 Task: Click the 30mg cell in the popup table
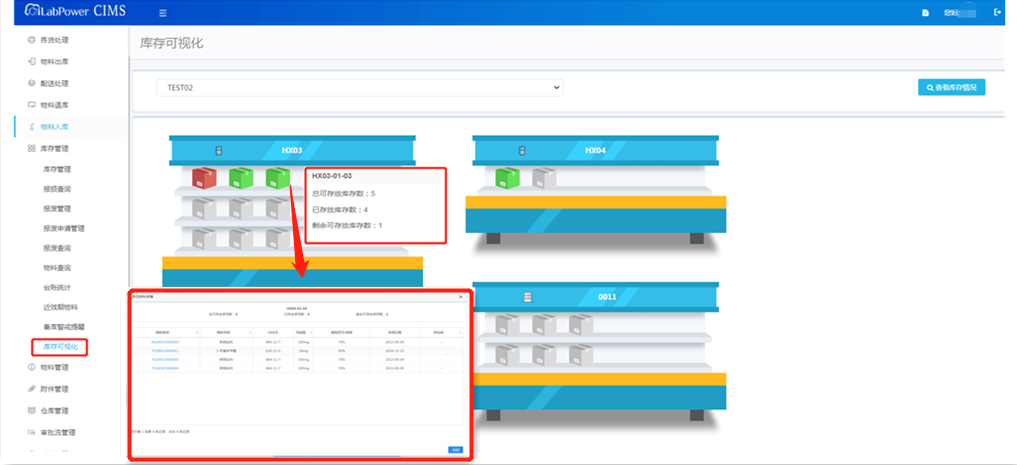pos(304,350)
